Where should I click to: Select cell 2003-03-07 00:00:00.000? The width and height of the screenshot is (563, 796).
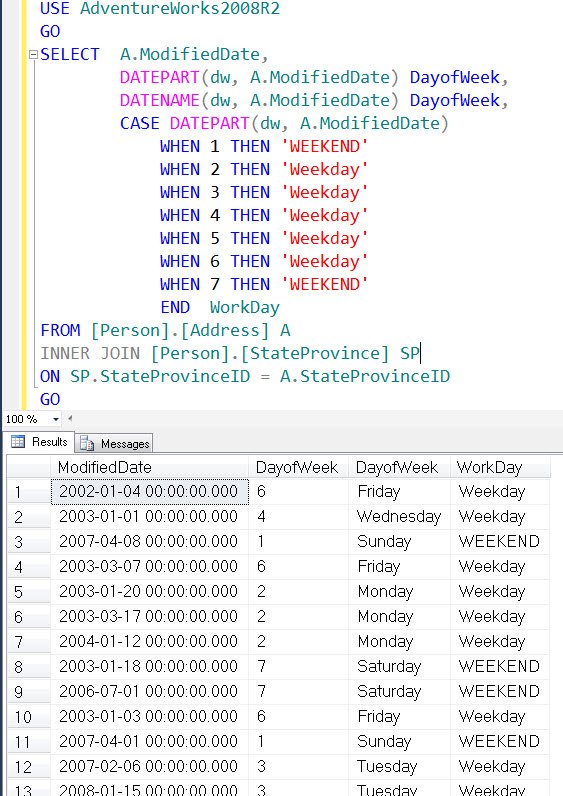[x=149, y=567]
